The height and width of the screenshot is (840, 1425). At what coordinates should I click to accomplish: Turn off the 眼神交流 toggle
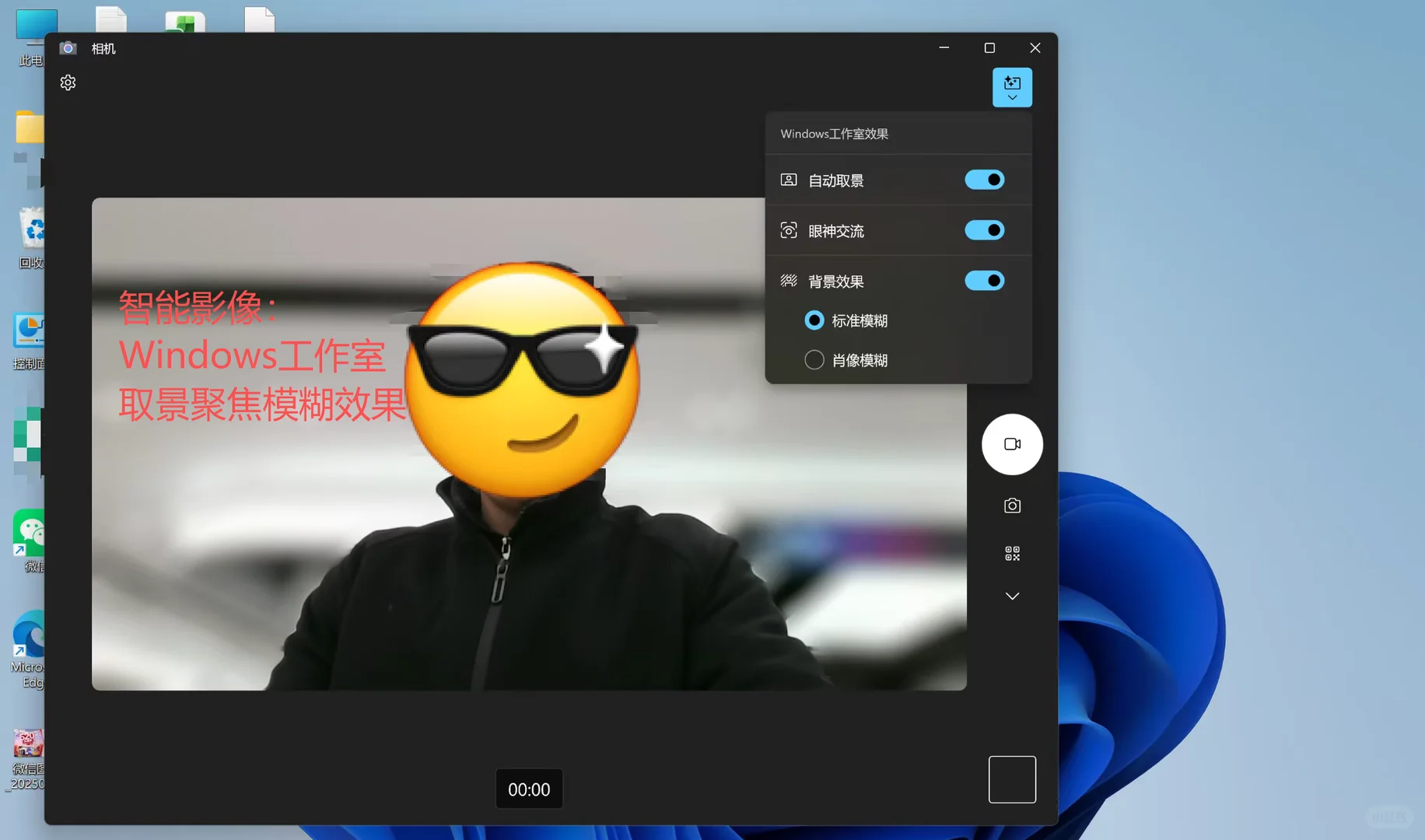click(984, 230)
